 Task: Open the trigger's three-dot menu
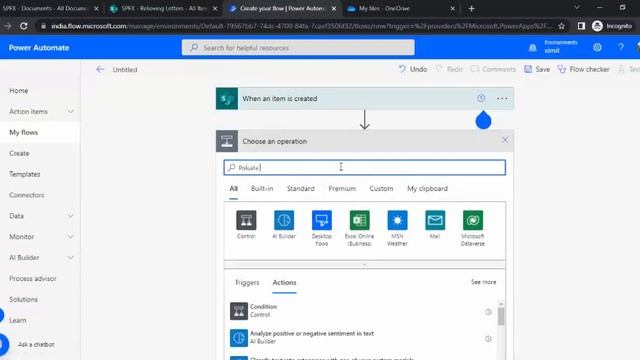(502, 98)
